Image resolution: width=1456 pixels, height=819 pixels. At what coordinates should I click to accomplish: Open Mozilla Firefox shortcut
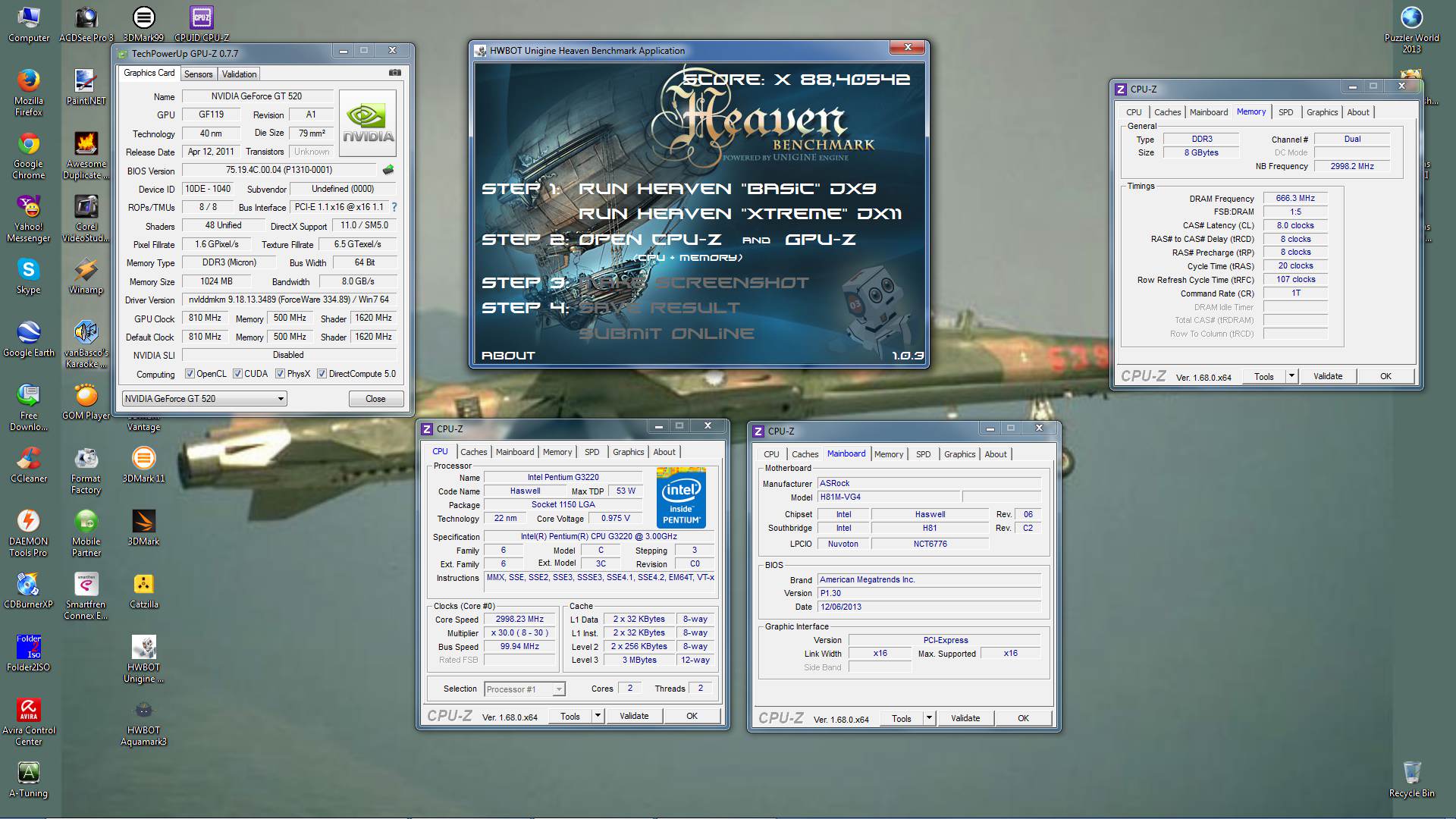click(28, 92)
